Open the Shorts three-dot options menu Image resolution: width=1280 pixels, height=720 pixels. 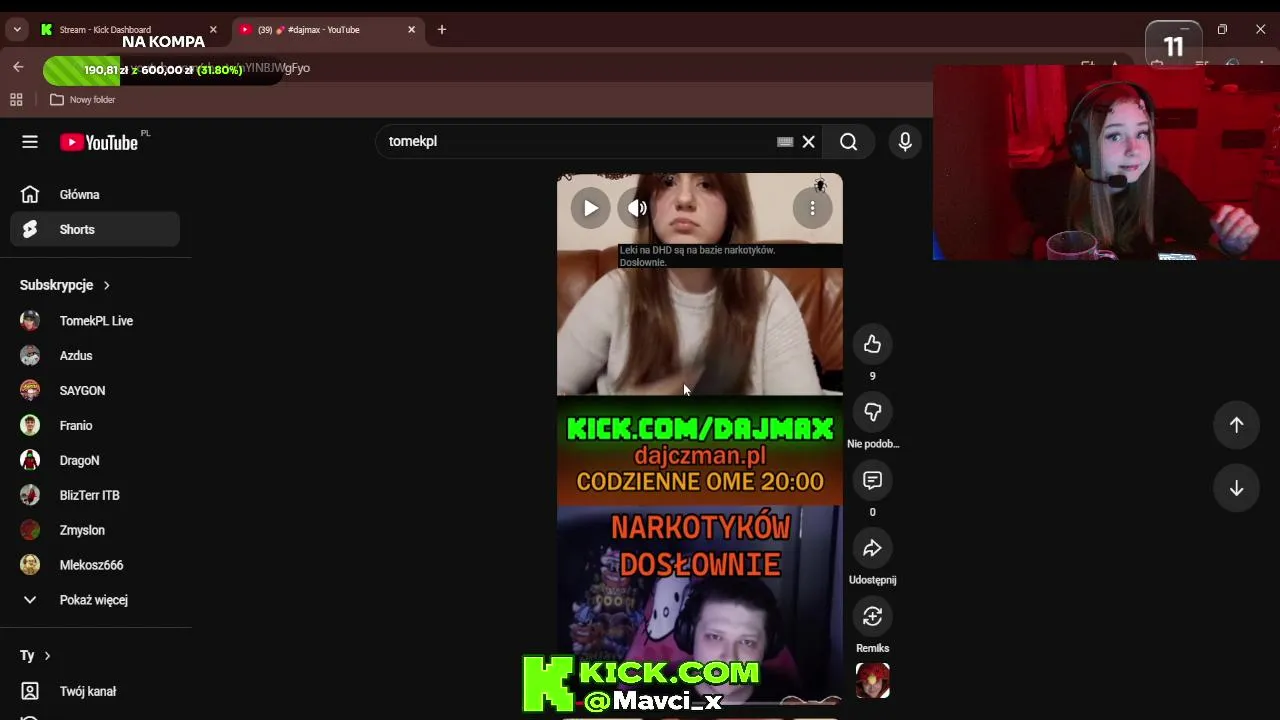[812, 208]
